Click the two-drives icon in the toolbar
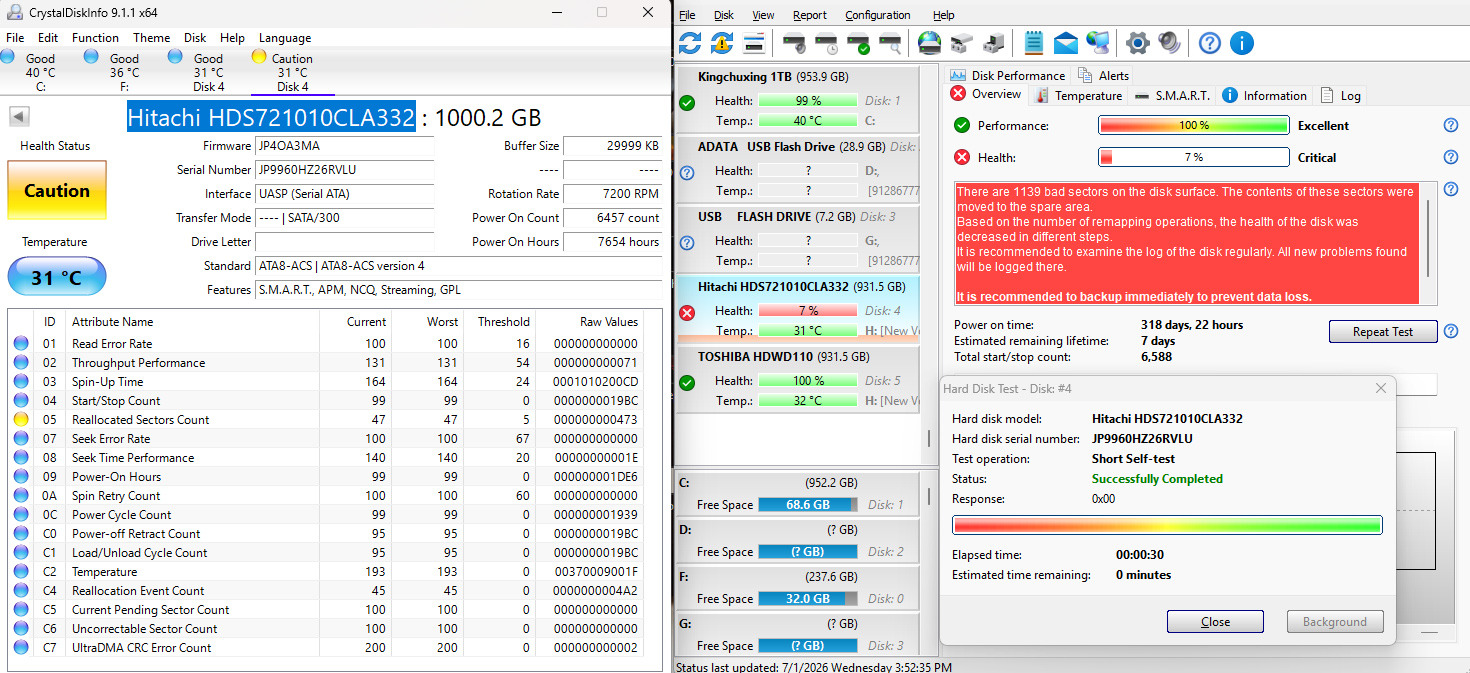 (x=961, y=43)
